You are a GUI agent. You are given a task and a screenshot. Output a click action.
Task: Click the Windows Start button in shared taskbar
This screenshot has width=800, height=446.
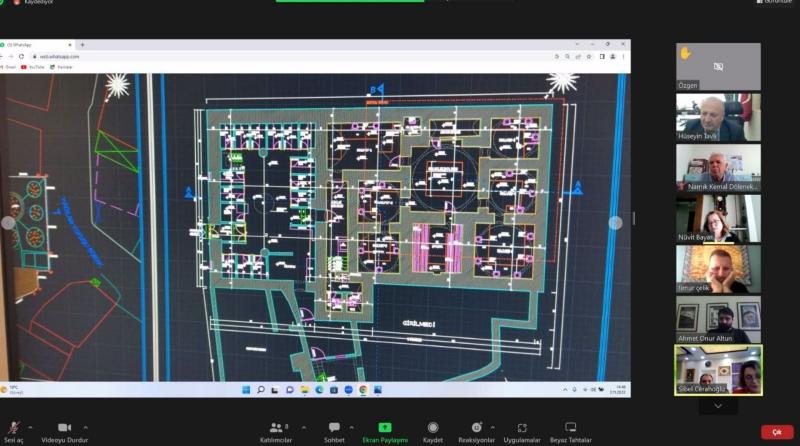(x=245, y=389)
